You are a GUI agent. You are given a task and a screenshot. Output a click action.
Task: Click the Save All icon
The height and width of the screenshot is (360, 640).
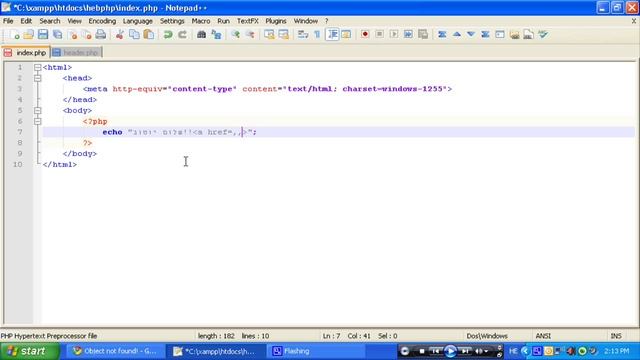[58, 35]
